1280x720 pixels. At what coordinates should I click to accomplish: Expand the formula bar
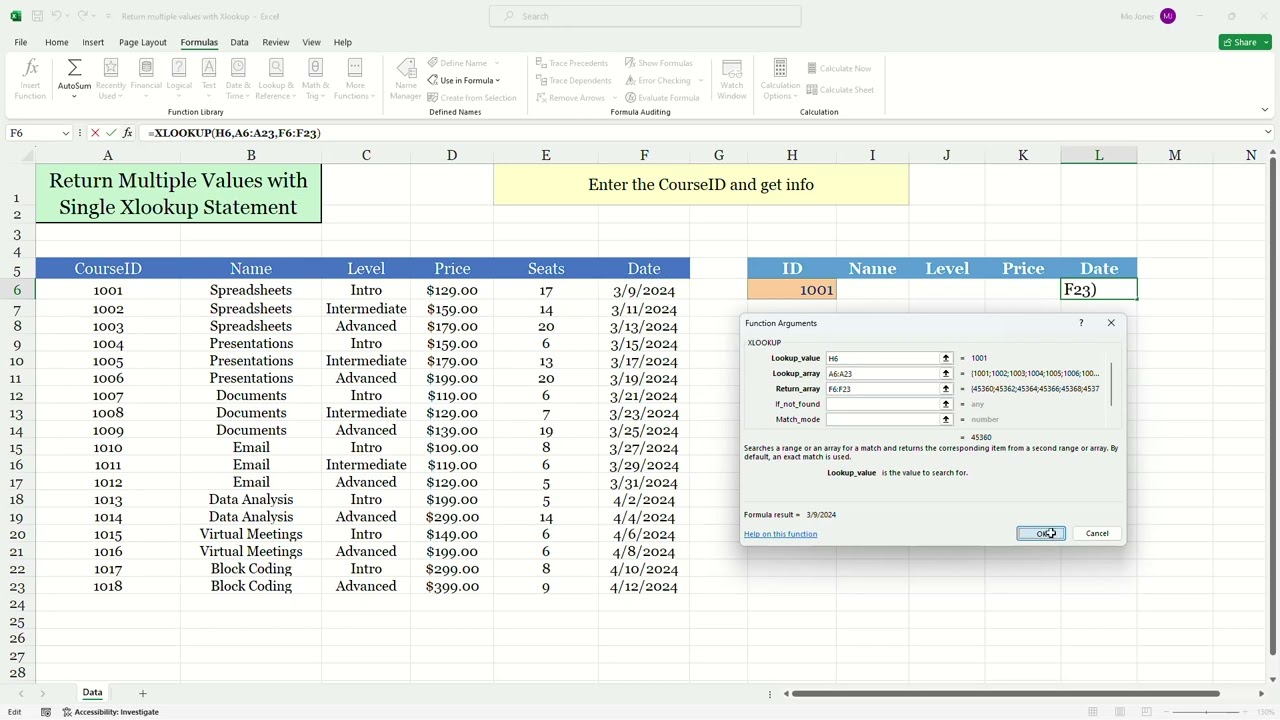(1268, 133)
